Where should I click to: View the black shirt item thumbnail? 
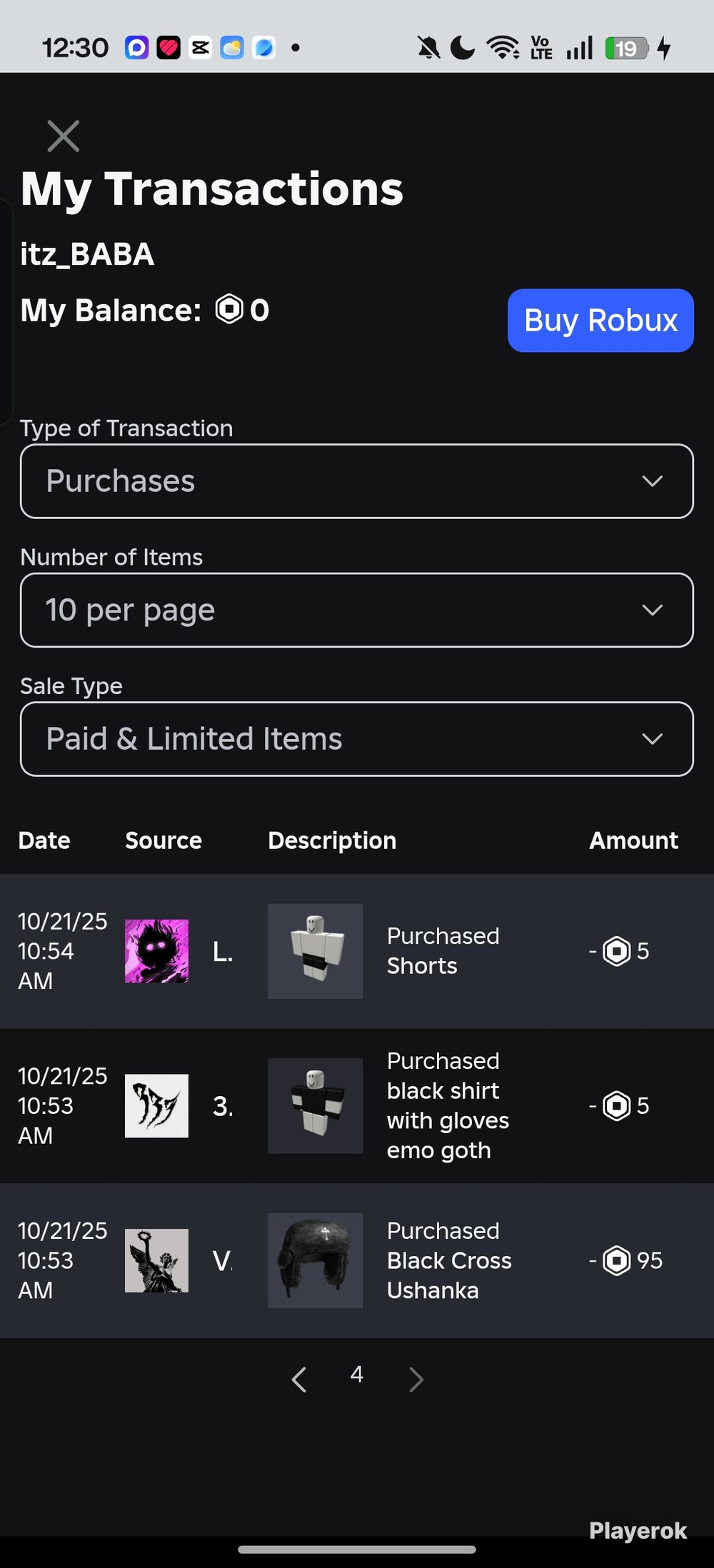315,1105
